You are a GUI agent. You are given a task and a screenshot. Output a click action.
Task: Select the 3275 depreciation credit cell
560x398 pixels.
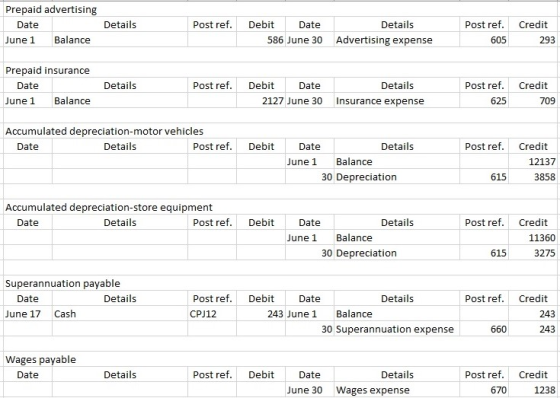point(532,253)
